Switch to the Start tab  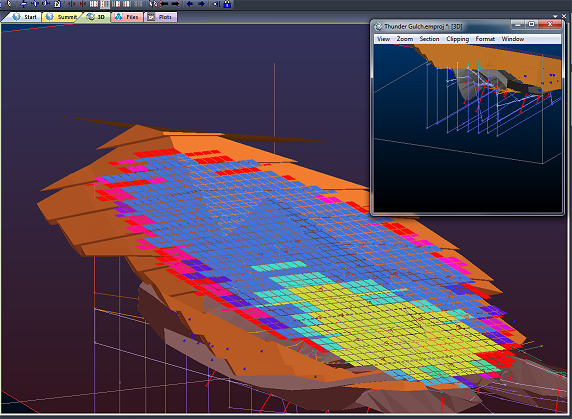click(25, 17)
